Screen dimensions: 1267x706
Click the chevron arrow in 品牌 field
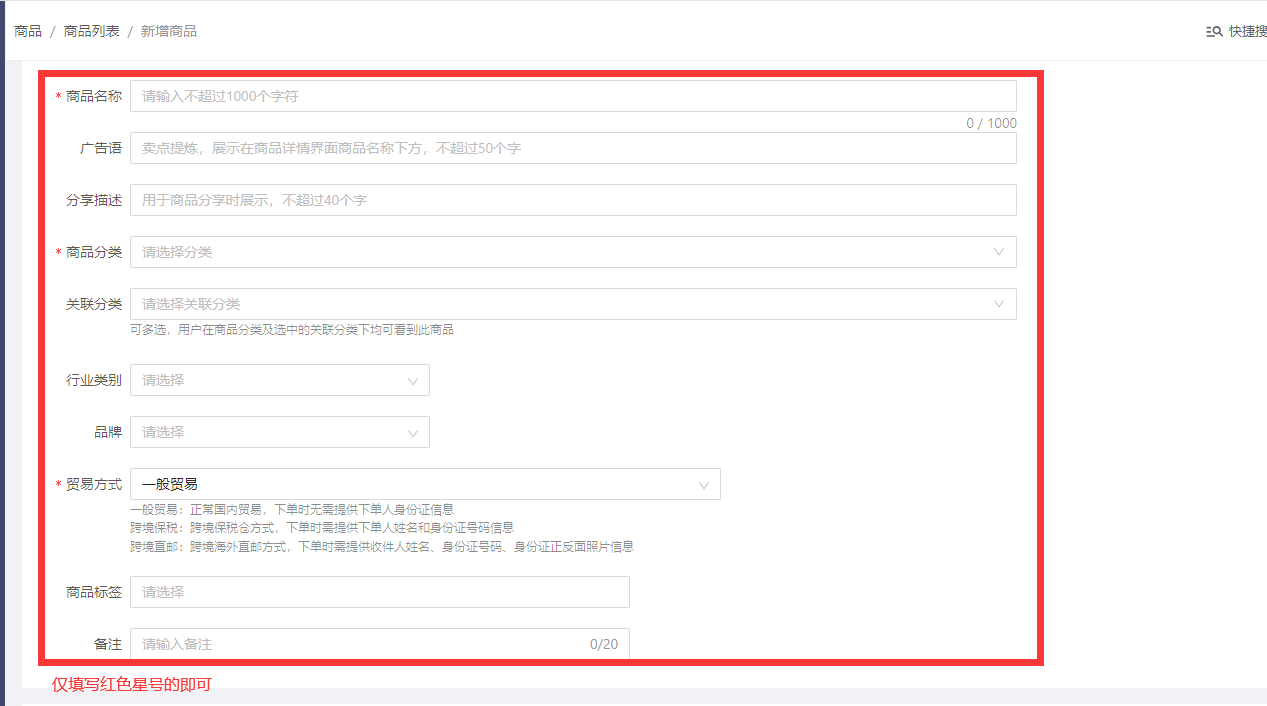click(413, 433)
